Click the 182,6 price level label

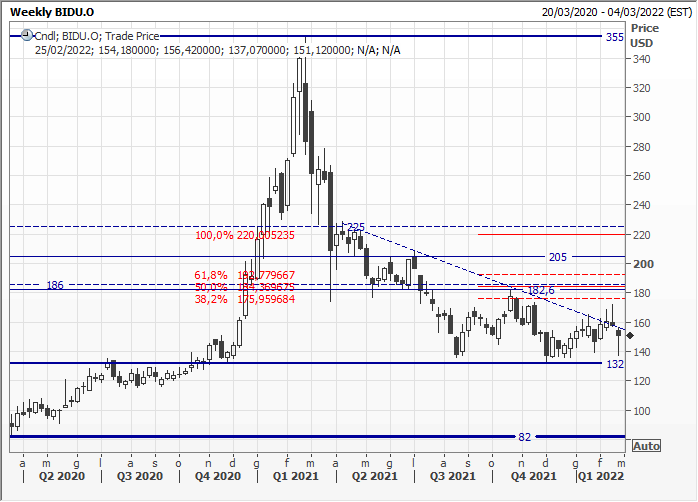tap(540, 290)
